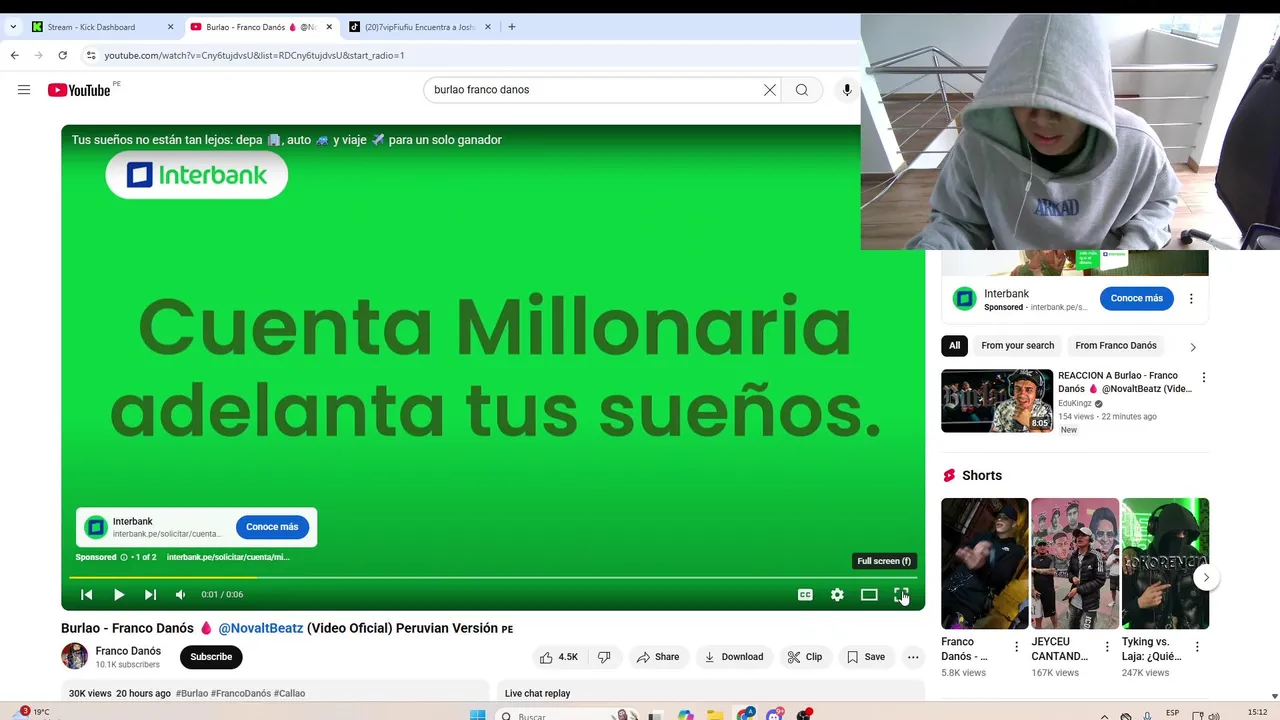Open options for REACCION A Burlao video
Image resolution: width=1280 pixels, height=720 pixels.
click(1204, 377)
